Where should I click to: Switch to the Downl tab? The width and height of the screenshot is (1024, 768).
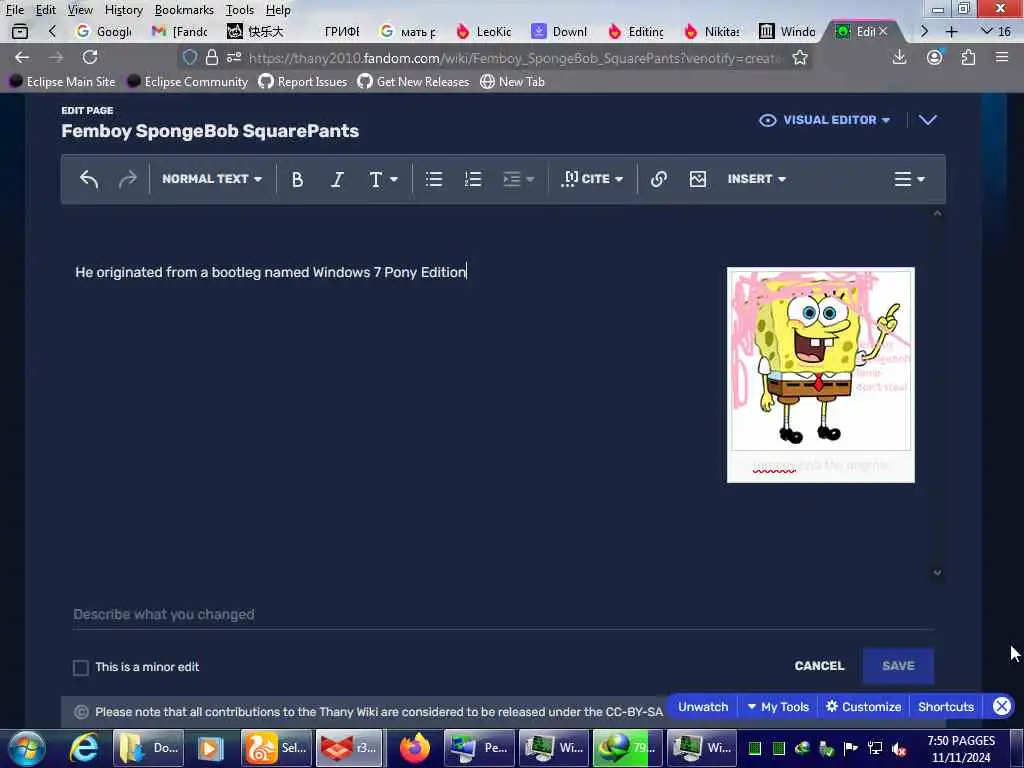[560, 31]
